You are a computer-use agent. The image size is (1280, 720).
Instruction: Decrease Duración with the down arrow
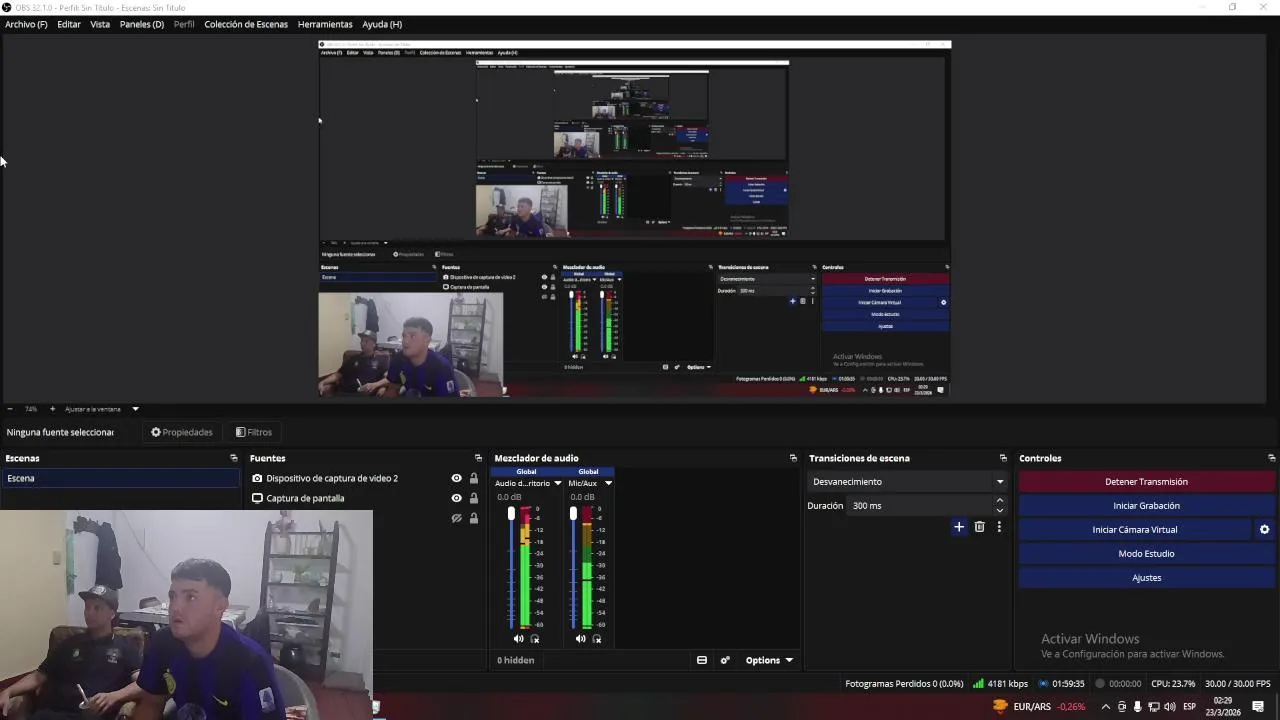pos(999,511)
